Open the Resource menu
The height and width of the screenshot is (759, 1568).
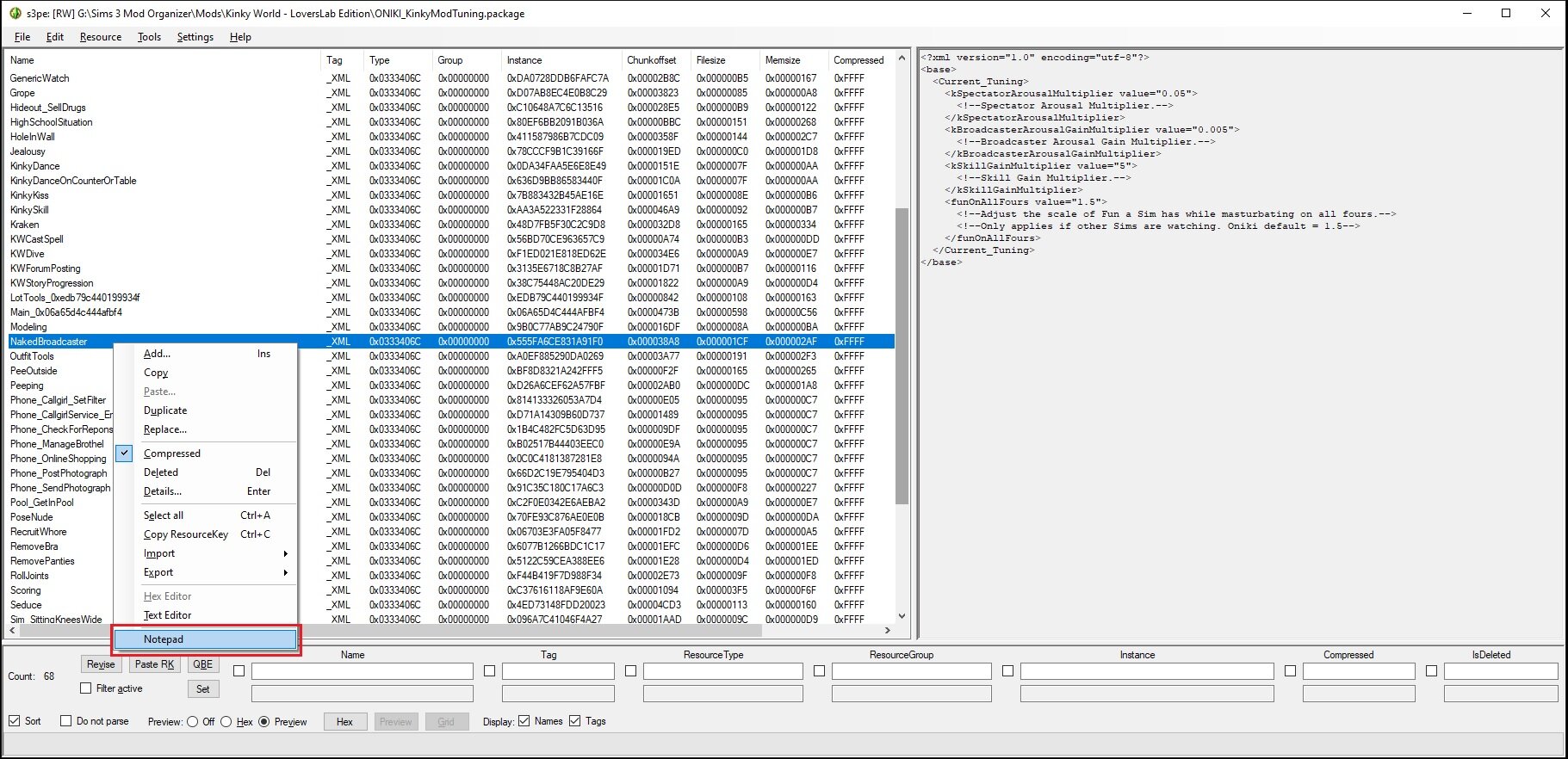coord(101,37)
